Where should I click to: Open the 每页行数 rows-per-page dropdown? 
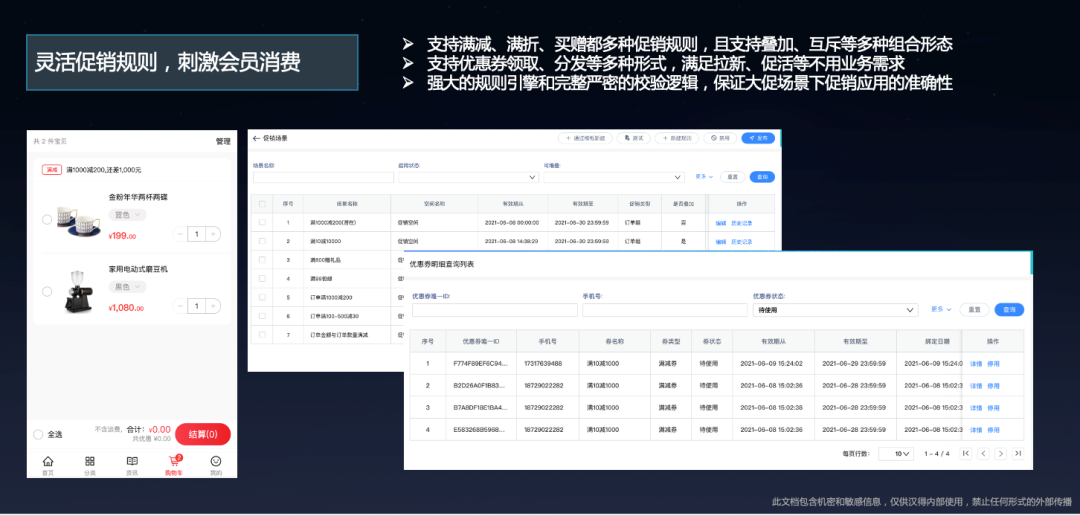pyautogui.click(x=895, y=453)
